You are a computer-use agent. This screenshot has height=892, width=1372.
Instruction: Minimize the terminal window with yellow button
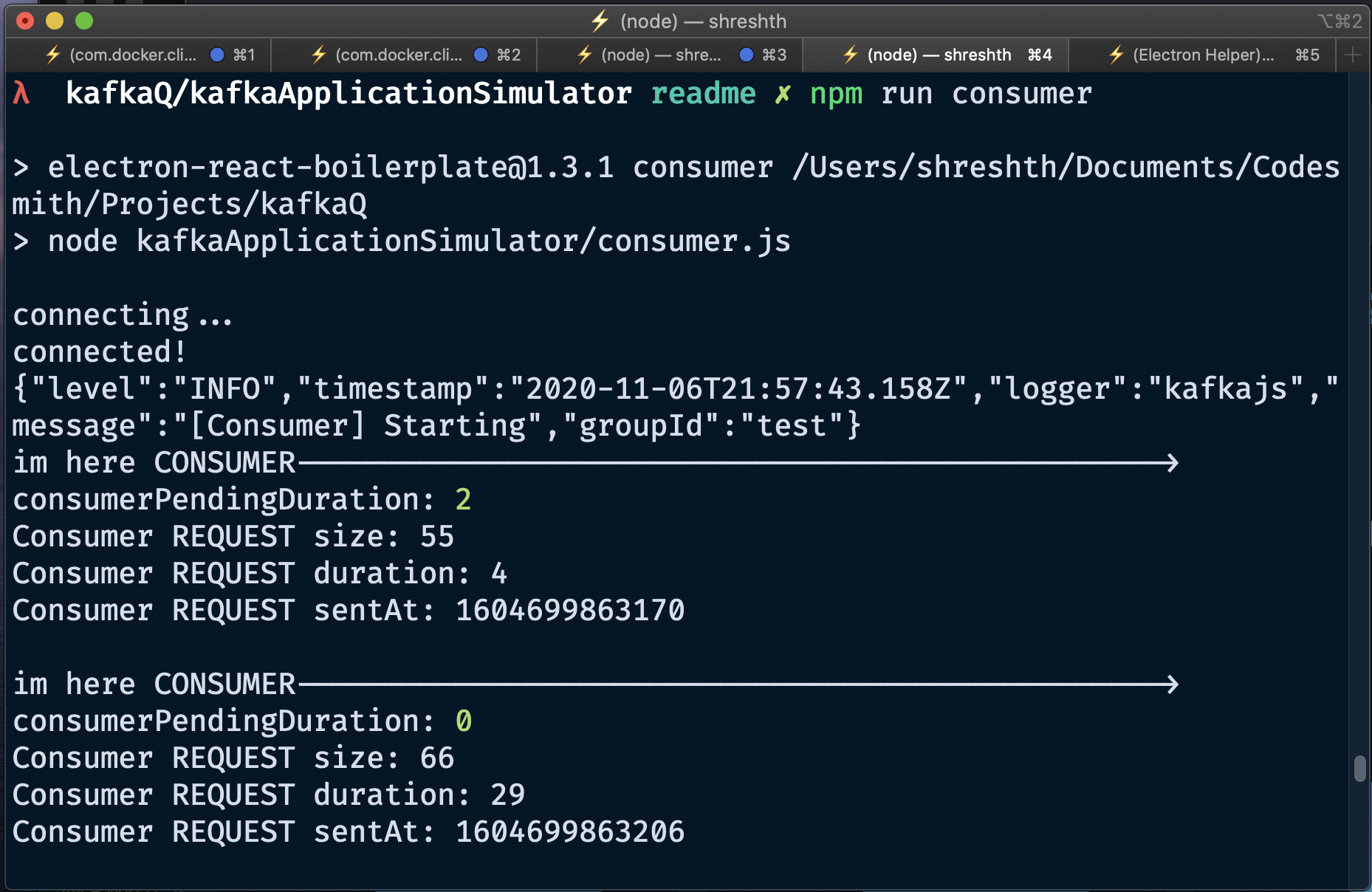pyautogui.click(x=55, y=21)
